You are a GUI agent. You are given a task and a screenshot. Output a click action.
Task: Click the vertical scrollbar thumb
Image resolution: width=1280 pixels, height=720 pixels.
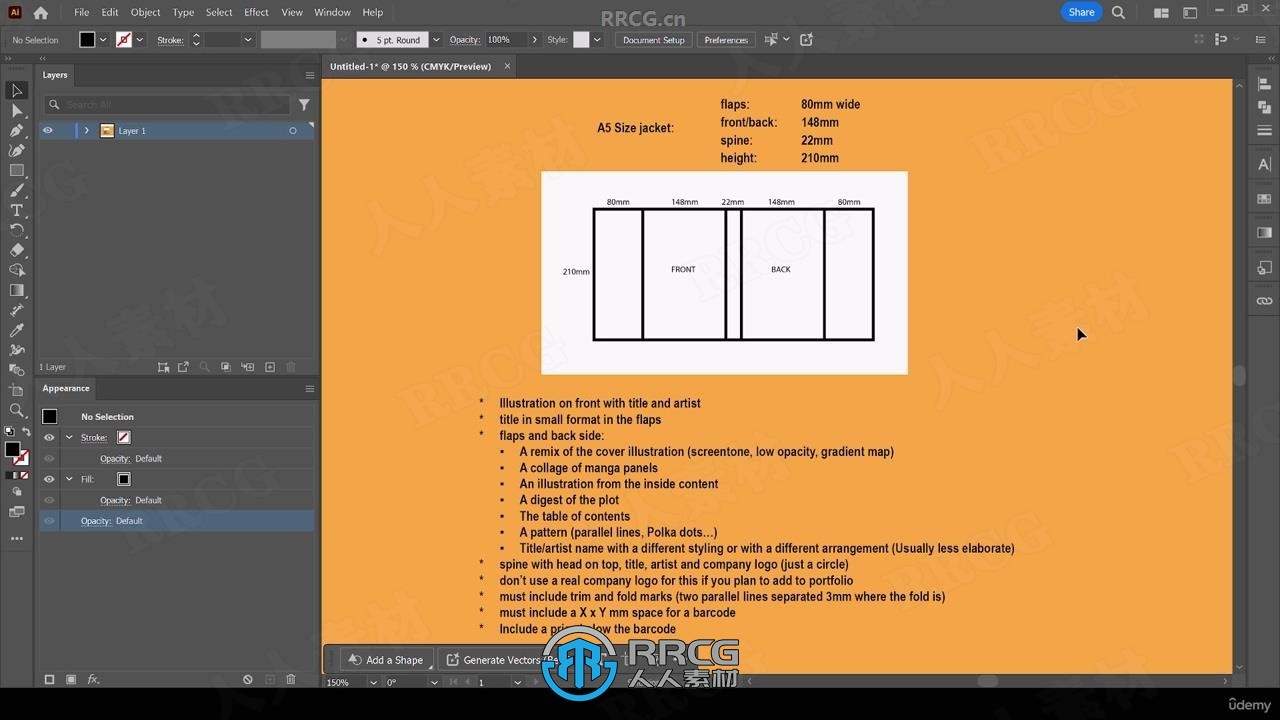1240,376
